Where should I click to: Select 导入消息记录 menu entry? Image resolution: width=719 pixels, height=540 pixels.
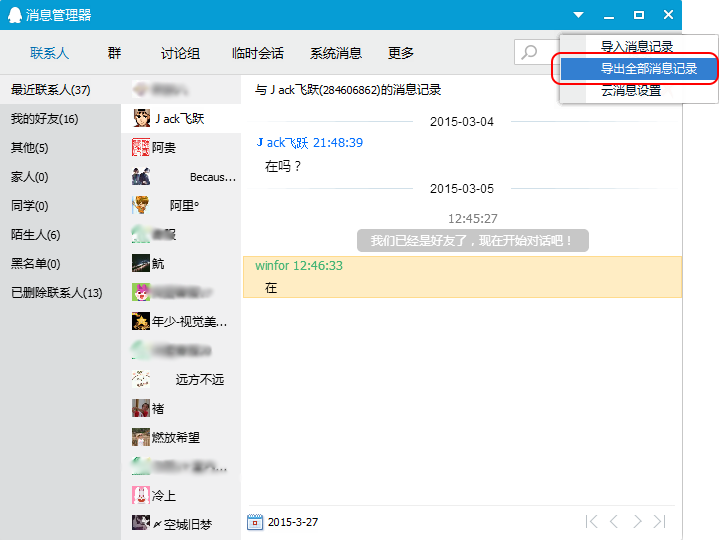tap(639, 46)
